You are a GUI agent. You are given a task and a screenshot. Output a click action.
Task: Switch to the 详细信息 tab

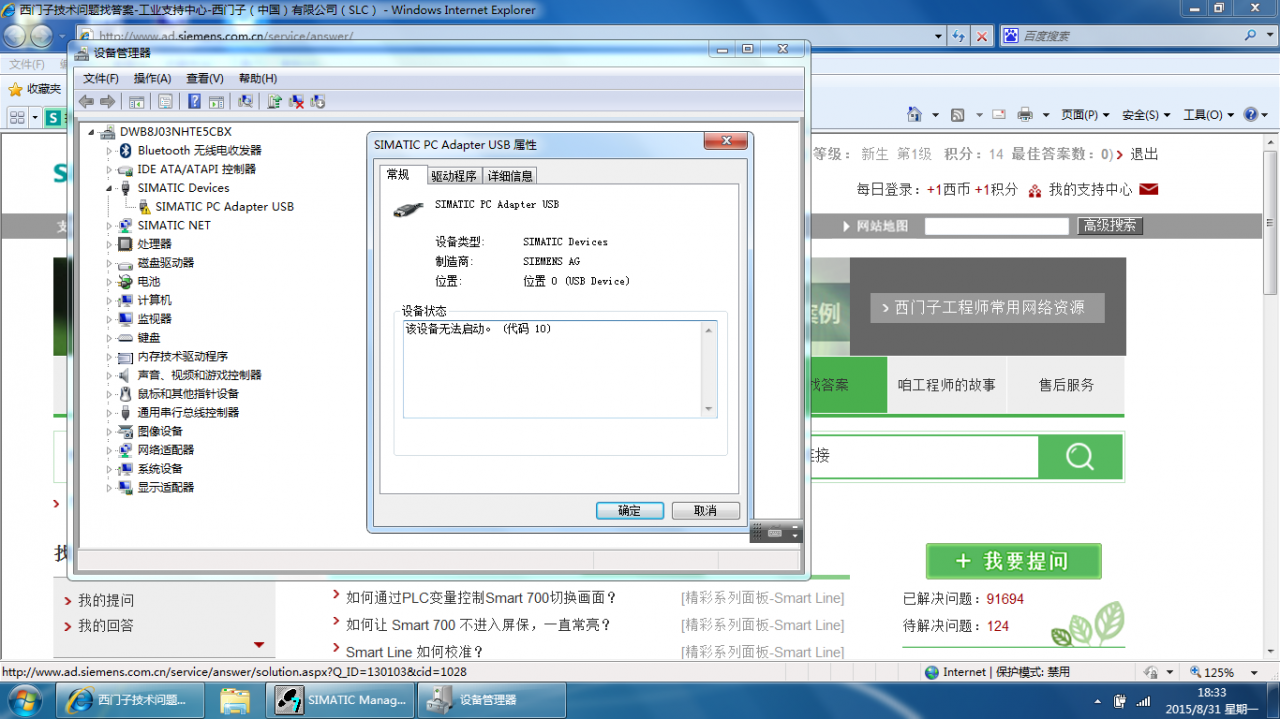point(510,176)
